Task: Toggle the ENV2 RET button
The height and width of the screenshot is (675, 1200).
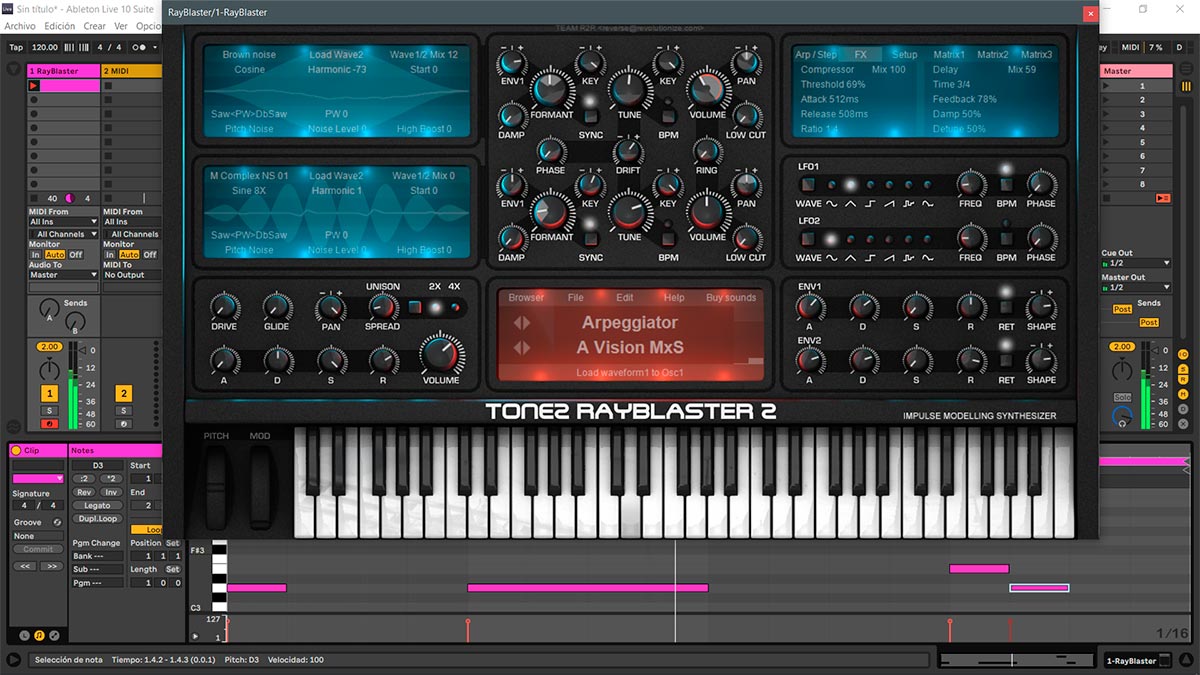Action: click(1006, 361)
